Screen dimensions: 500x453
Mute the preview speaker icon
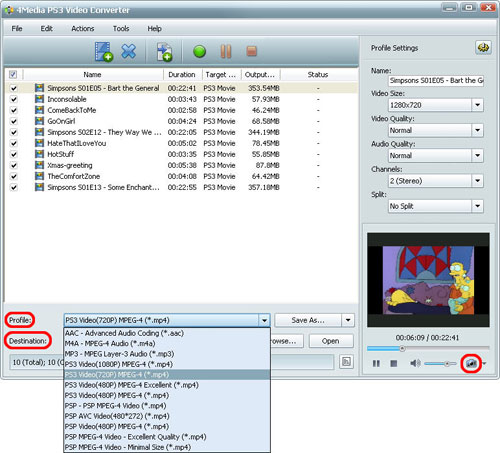pyautogui.click(x=415, y=363)
